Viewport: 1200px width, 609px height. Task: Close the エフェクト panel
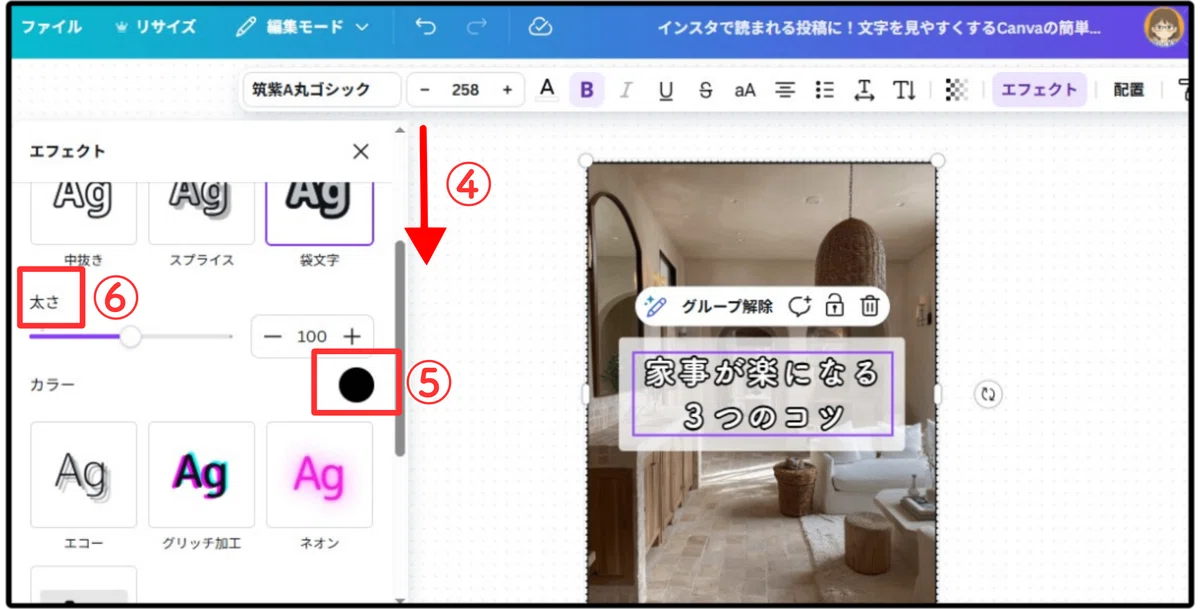(x=361, y=151)
